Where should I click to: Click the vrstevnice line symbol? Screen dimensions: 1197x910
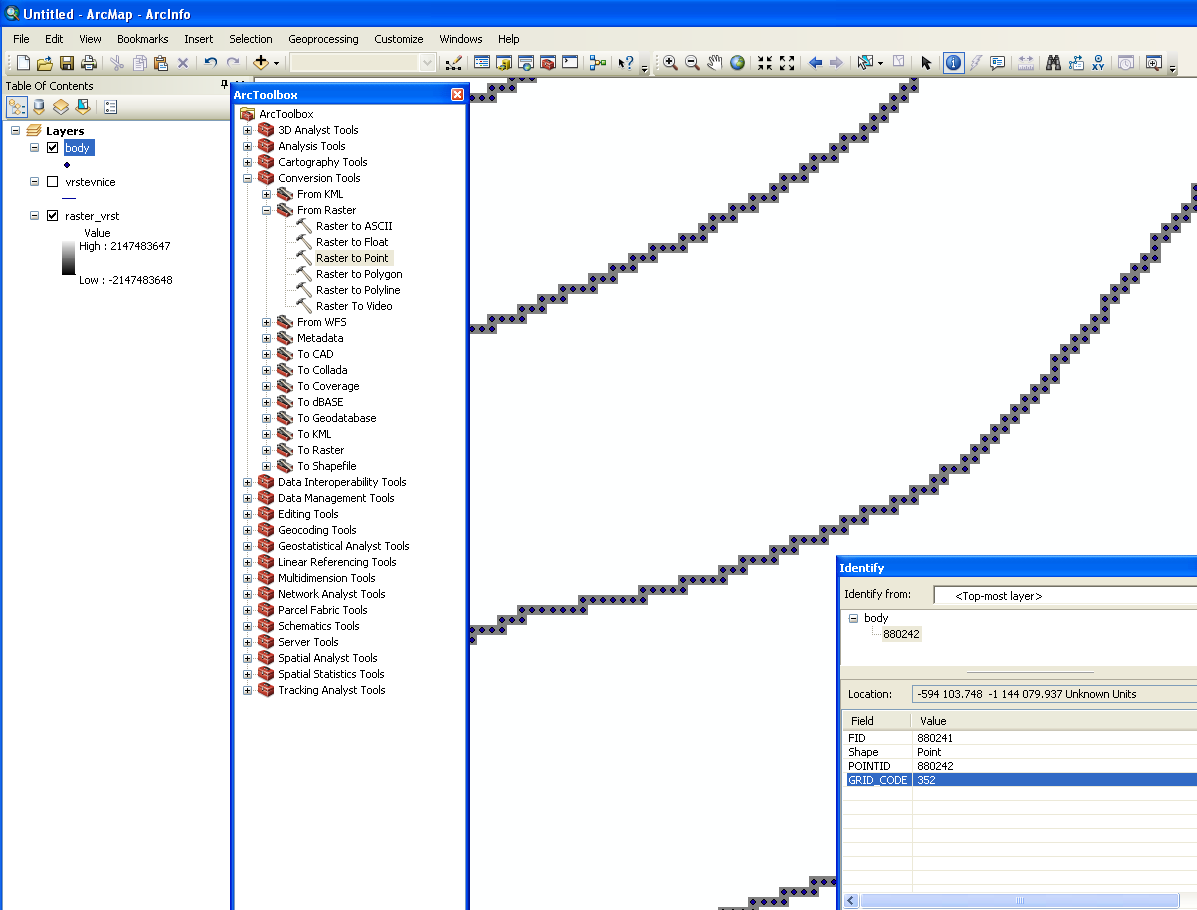68,198
